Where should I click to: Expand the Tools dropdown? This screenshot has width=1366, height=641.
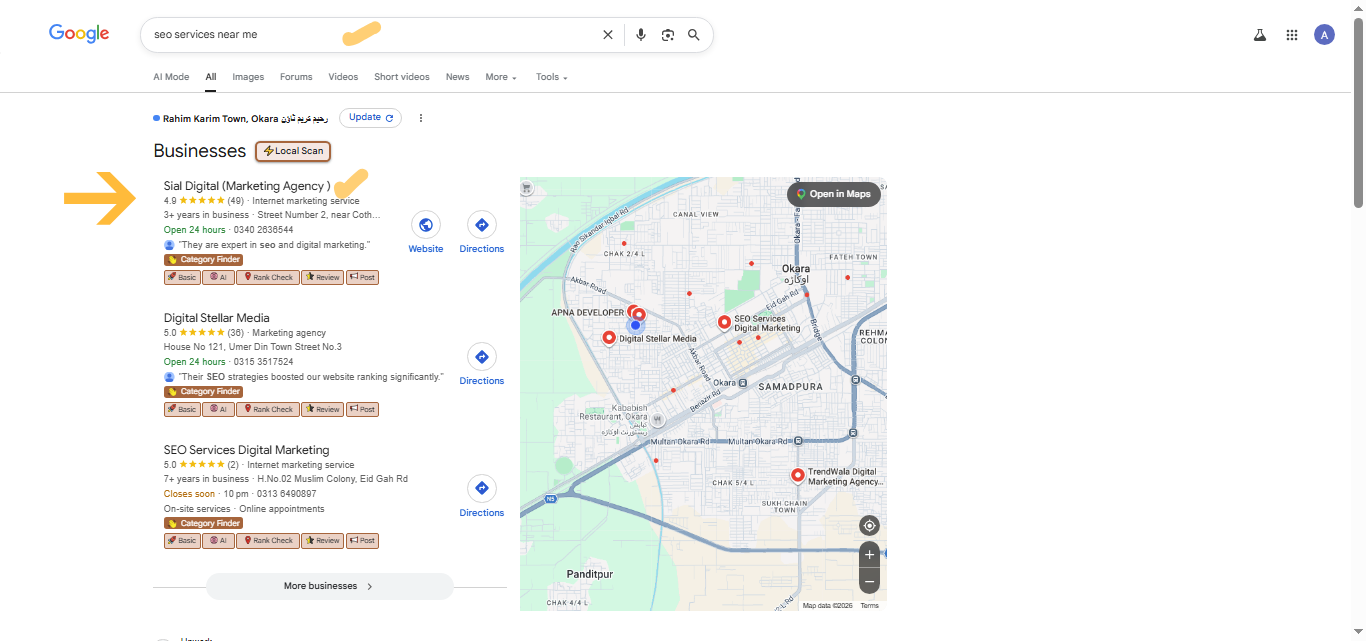point(551,77)
